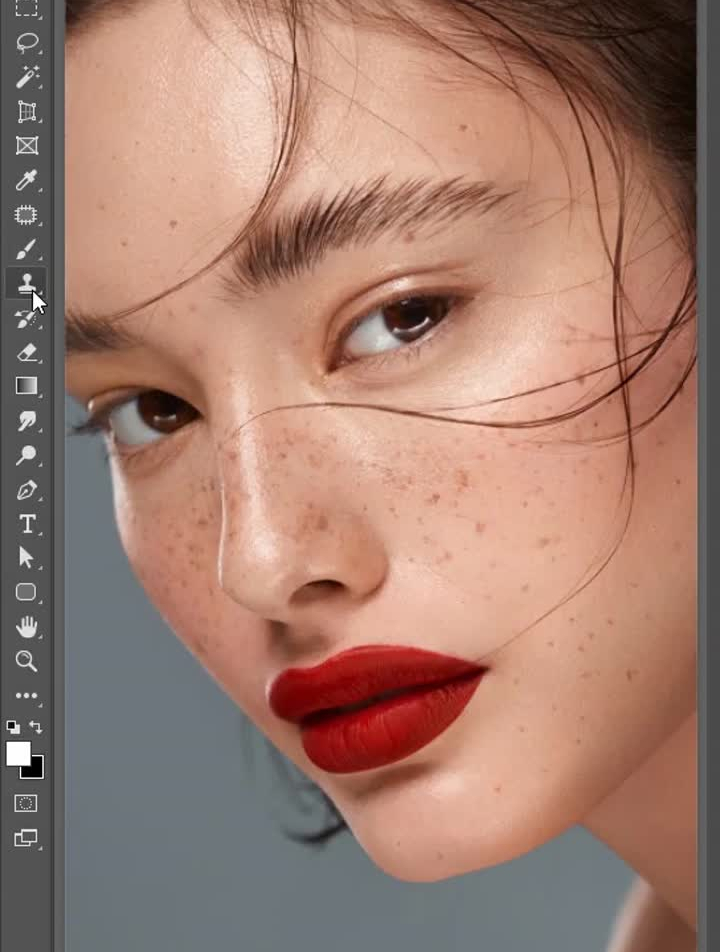Open the Edit Toolbar three-dots menu
Screen dimensions: 720x952
tap(27, 695)
